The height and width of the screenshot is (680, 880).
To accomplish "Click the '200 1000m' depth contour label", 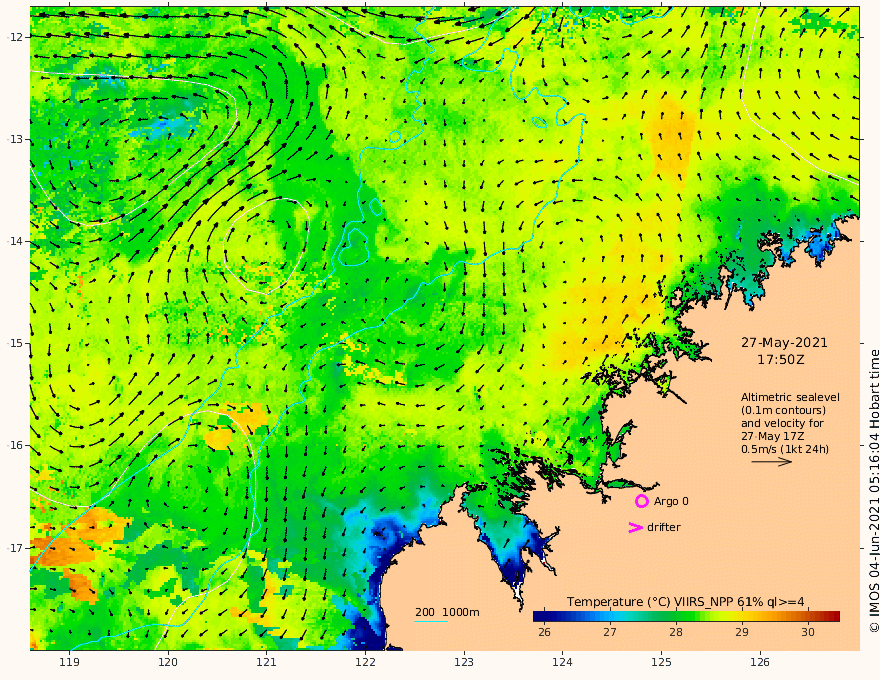I will pyautogui.click(x=447, y=612).
